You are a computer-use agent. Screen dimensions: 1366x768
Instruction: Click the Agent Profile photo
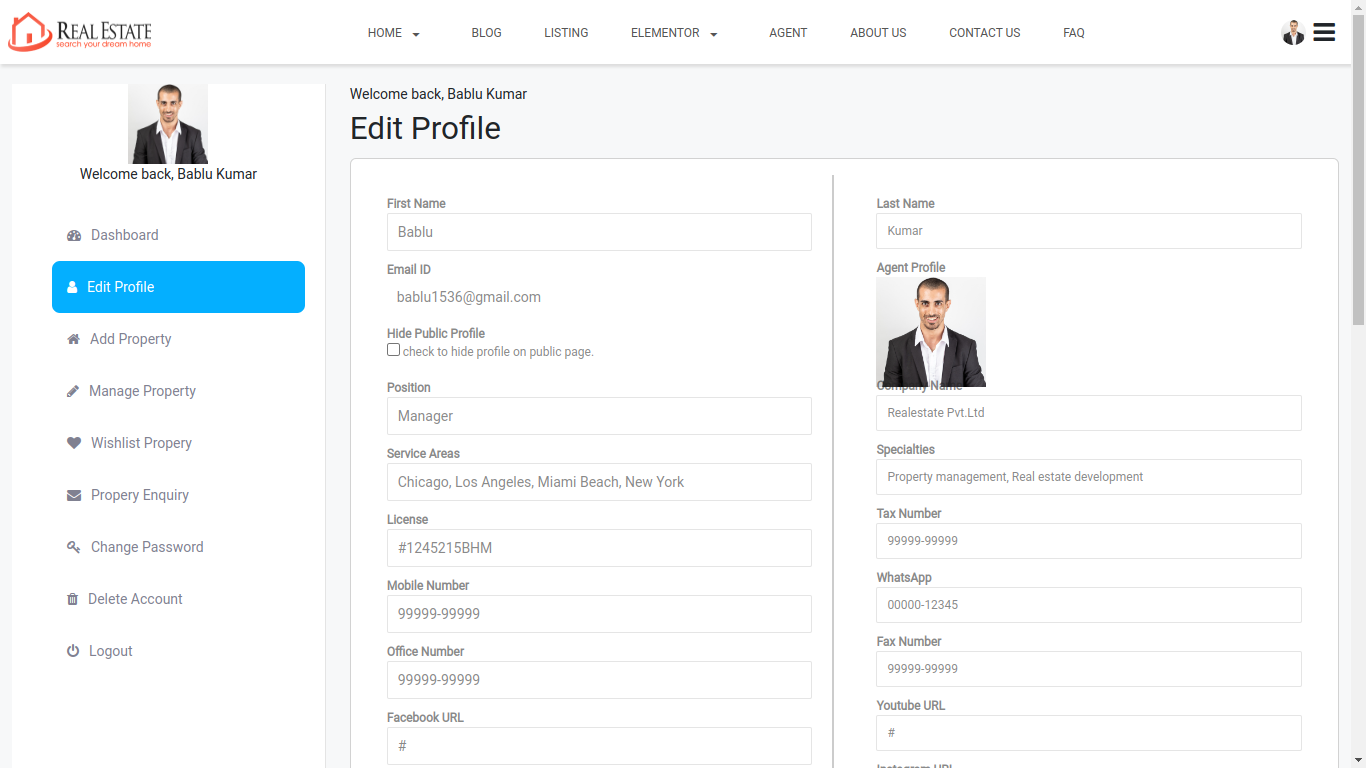pyautogui.click(x=931, y=332)
